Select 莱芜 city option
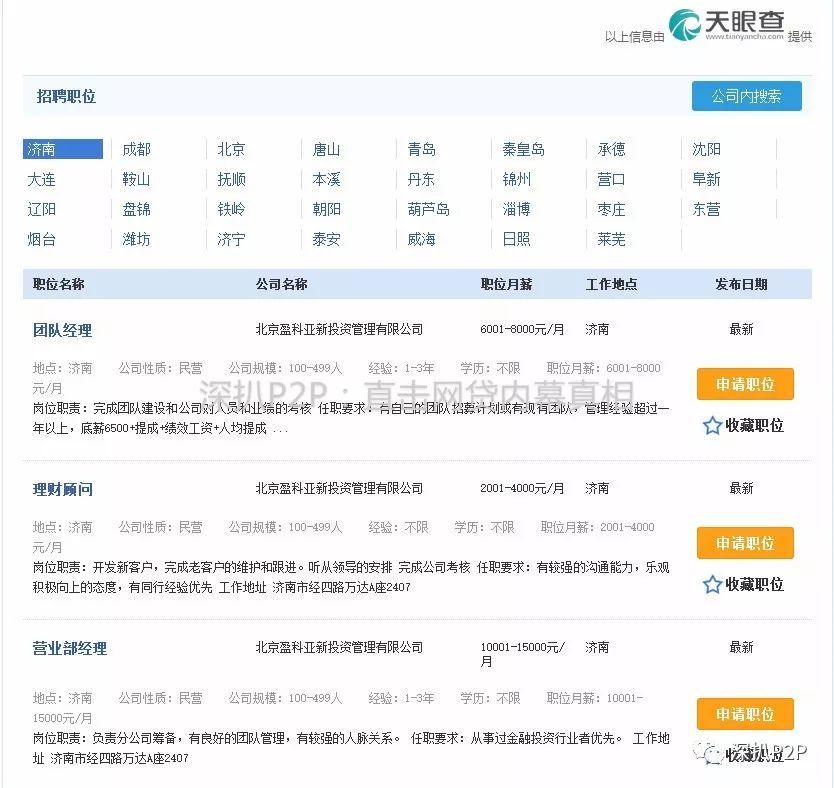Screen dimensions: 834x788 coord(611,240)
